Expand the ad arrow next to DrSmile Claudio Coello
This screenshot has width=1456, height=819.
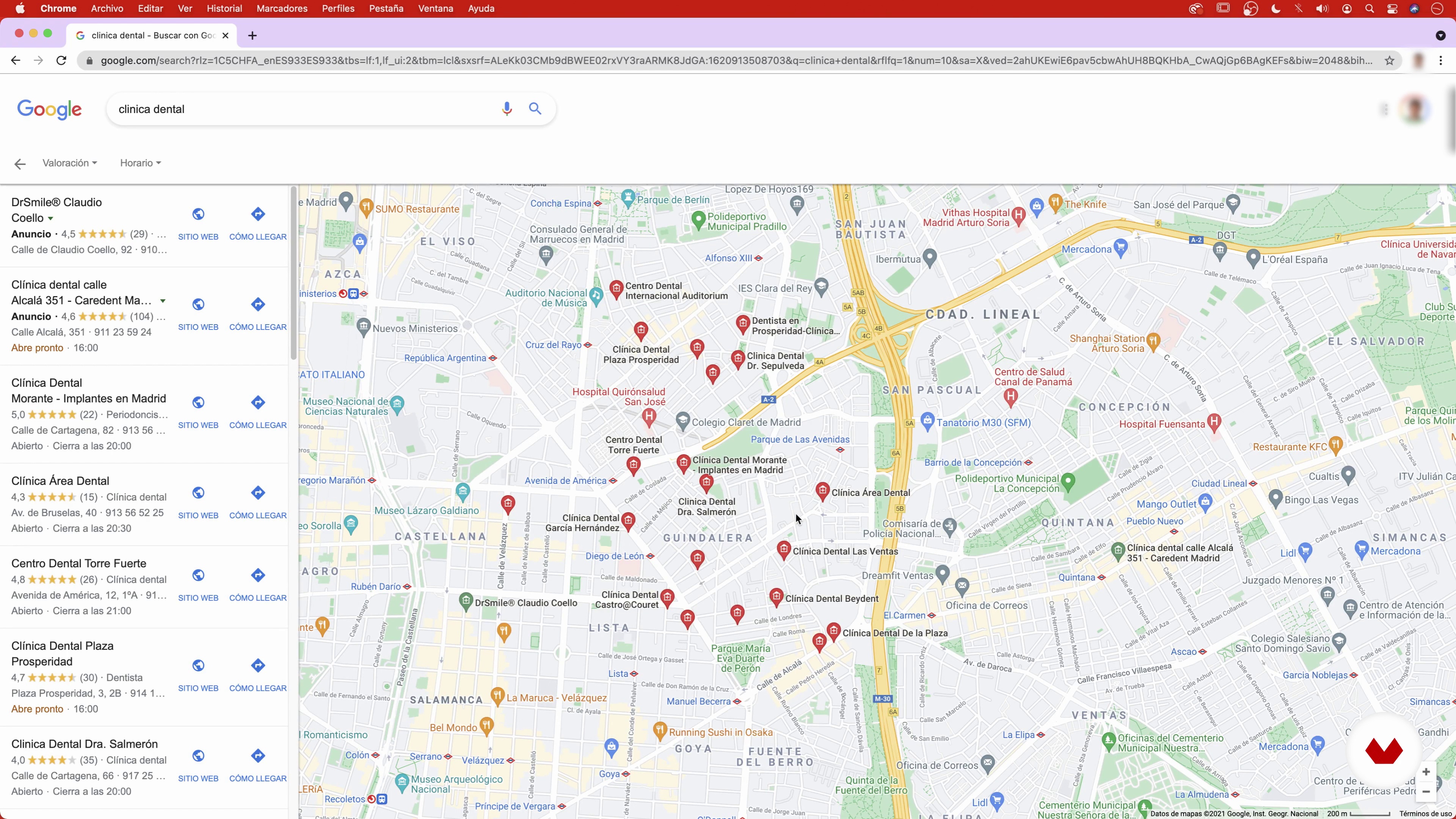[x=50, y=219]
